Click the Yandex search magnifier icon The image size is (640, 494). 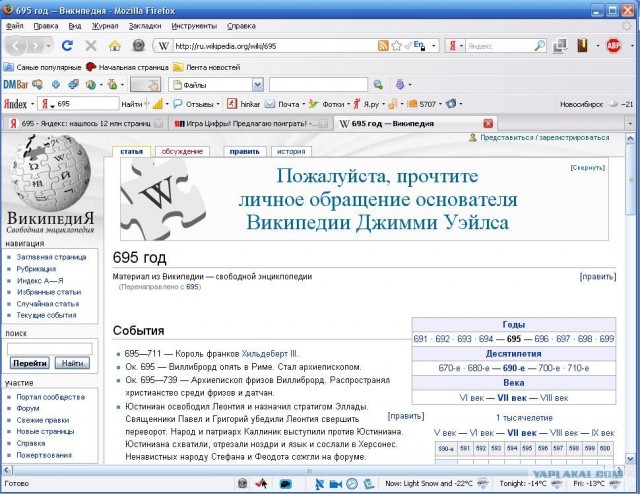tap(540, 46)
